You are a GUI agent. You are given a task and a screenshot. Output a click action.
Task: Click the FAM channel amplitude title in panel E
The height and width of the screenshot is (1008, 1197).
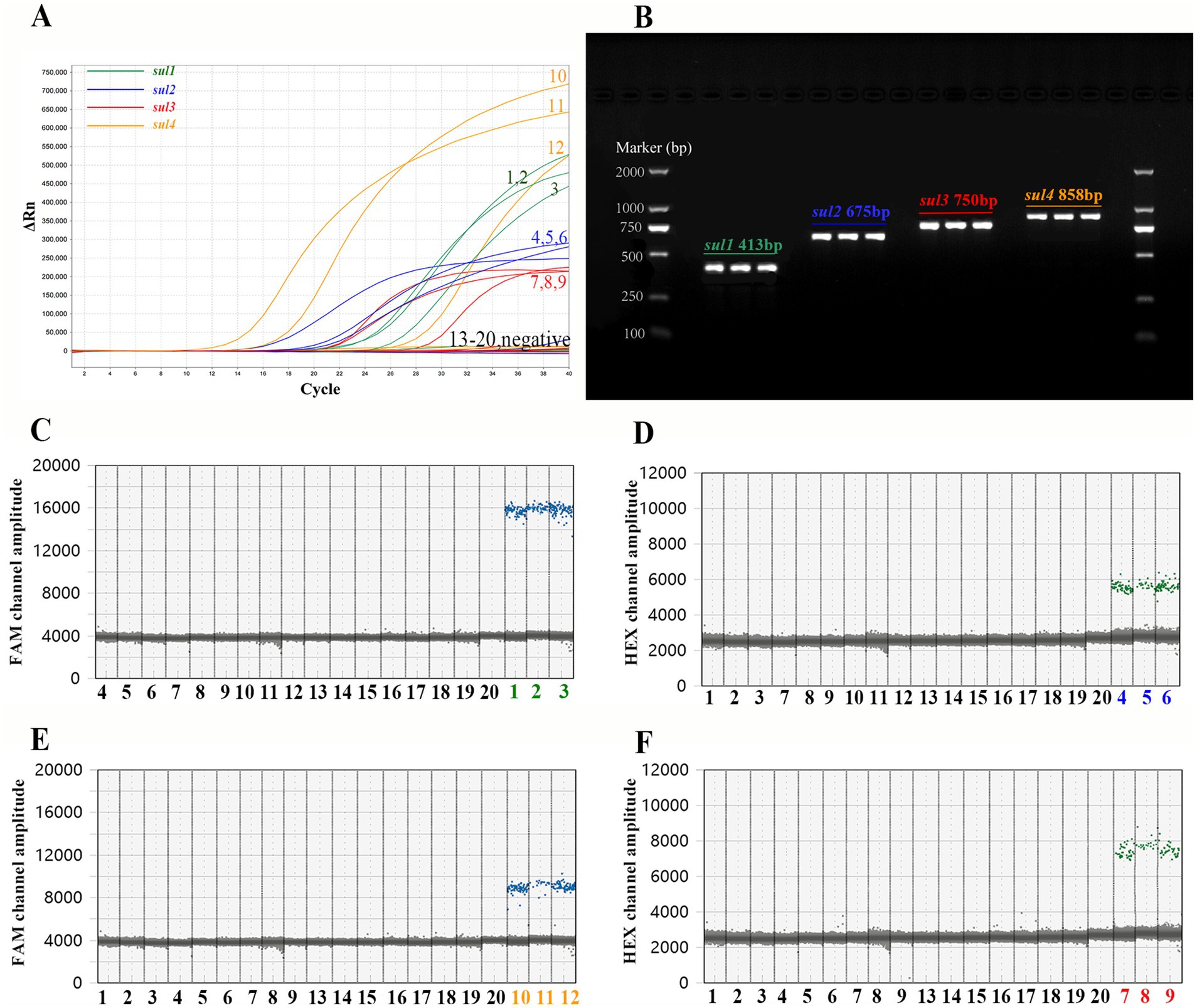(18, 873)
